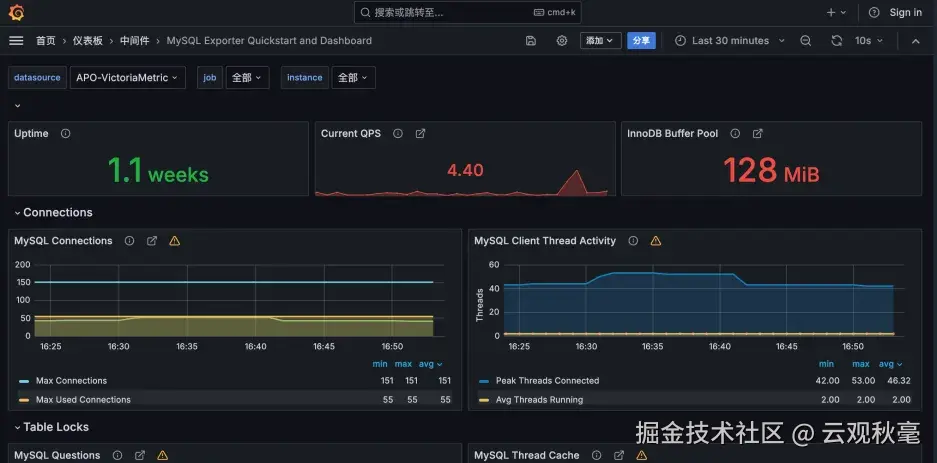The width and height of the screenshot is (937, 463).
Task: Click the refresh dashboard icon
Action: pos(837,41)
